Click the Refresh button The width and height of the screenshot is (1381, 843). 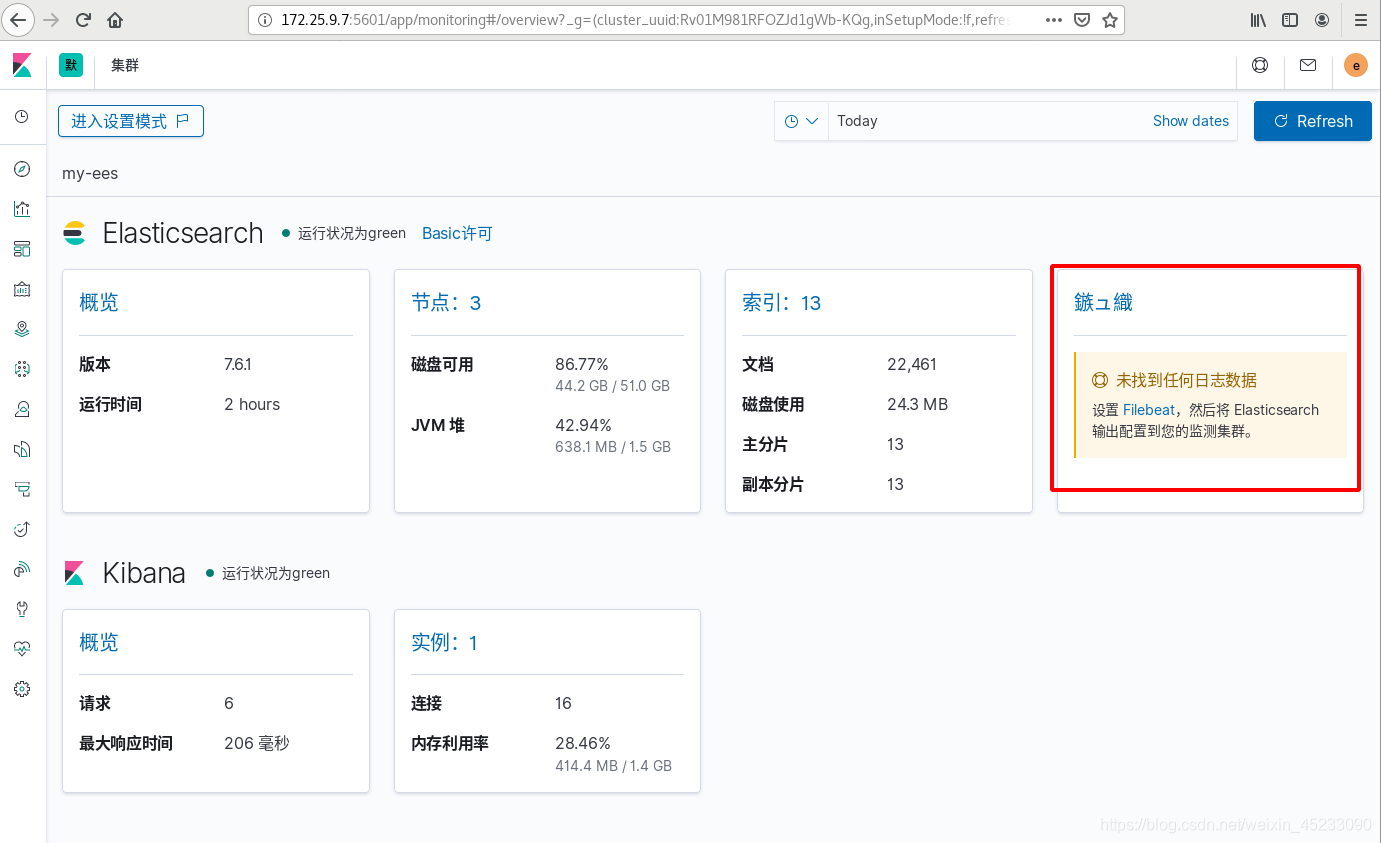pos(1313,121)
